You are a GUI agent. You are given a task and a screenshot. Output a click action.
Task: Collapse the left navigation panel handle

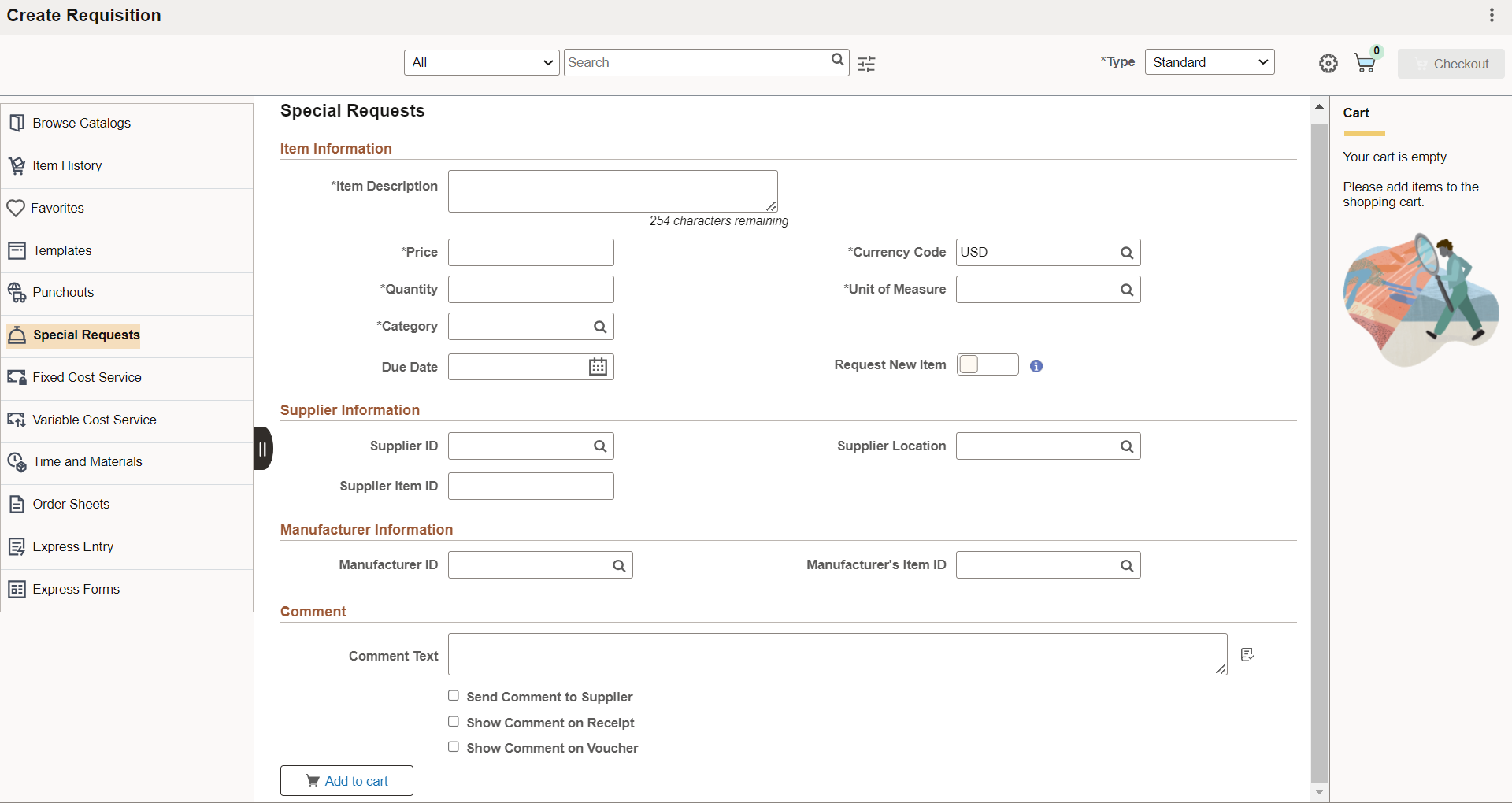point(263,449)
